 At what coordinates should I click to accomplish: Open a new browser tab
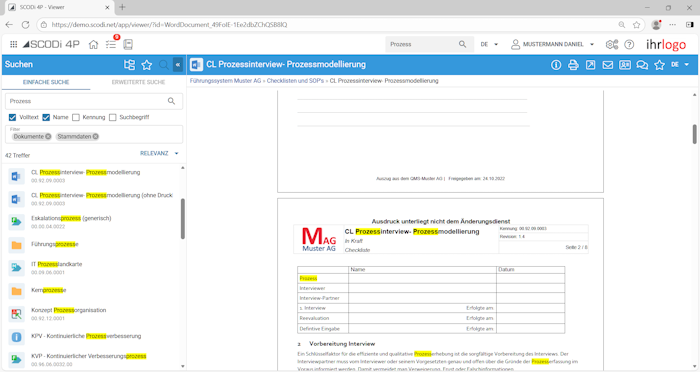122,7
